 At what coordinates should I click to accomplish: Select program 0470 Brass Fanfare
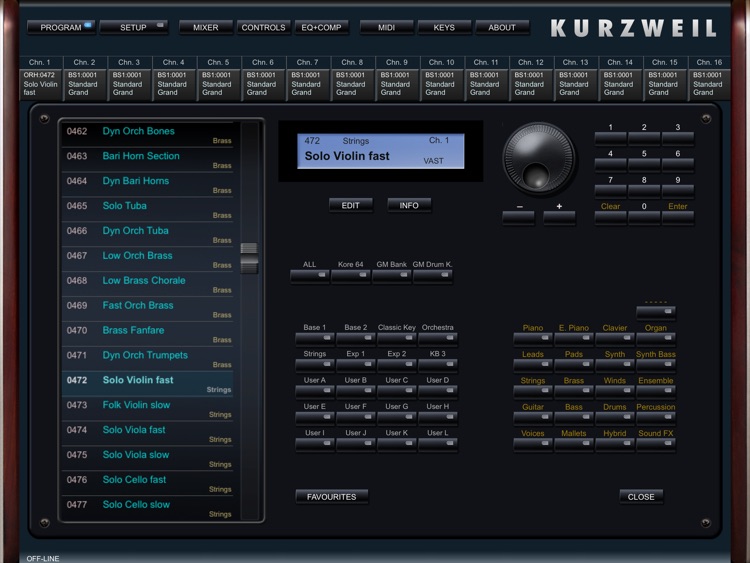[147, 333]
